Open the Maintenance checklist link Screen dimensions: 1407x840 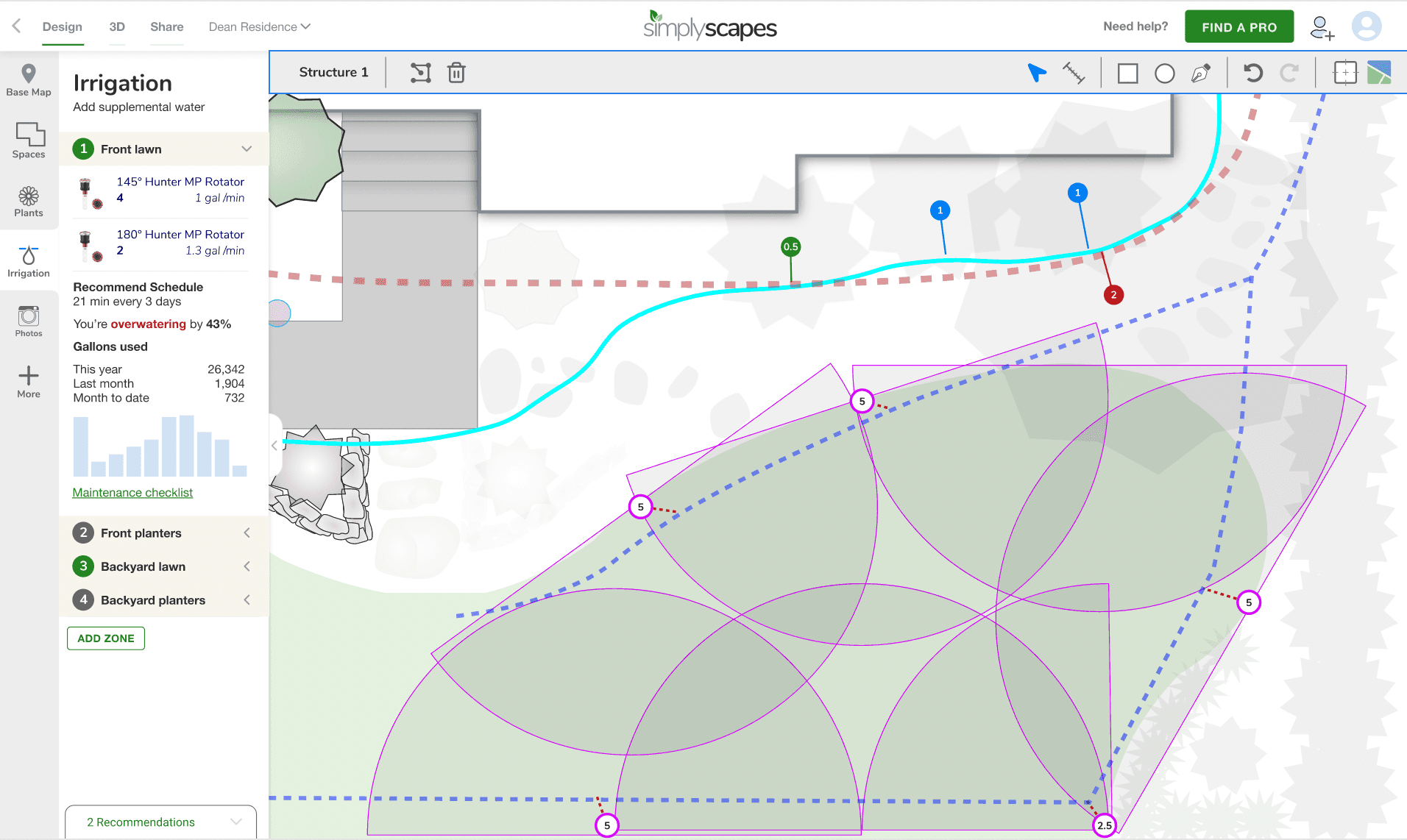pyautogui.click(x=132, y=493)
